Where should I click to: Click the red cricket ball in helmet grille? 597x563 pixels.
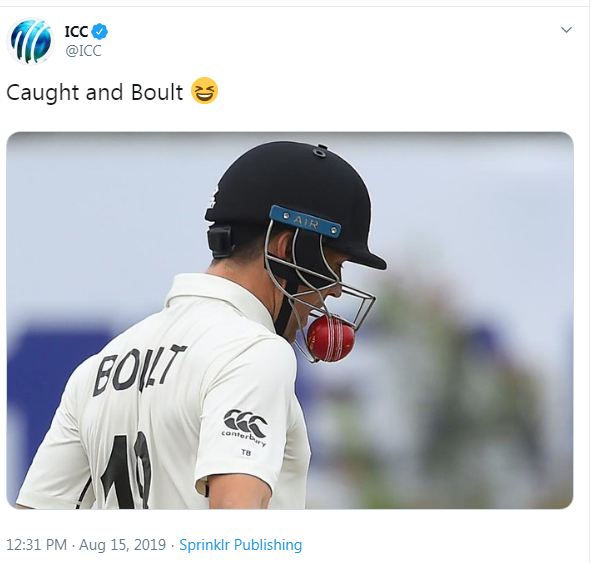331,338
